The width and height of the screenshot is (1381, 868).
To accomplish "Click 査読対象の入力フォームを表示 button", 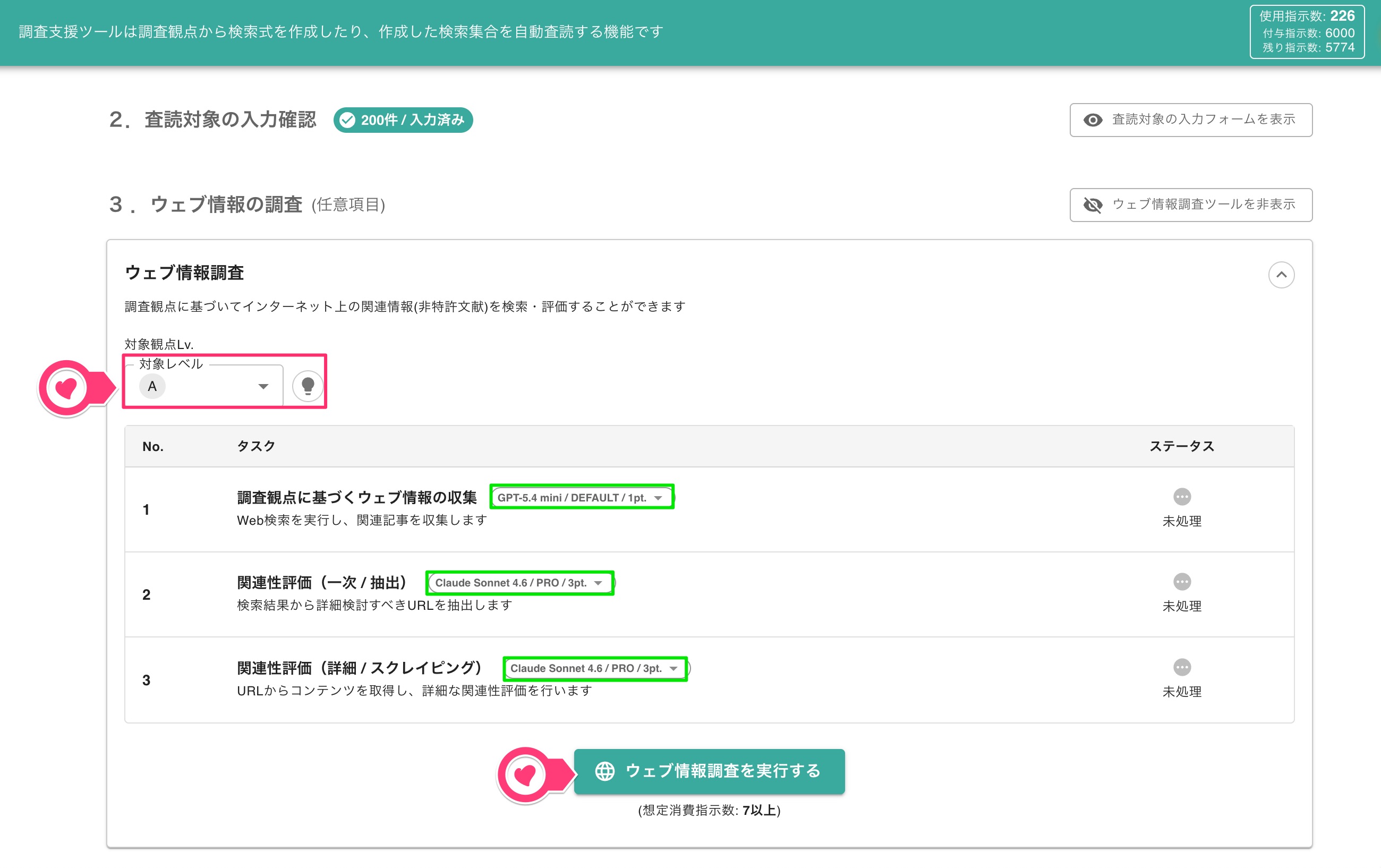I will pyautogui.click(x=1191, y=120).
